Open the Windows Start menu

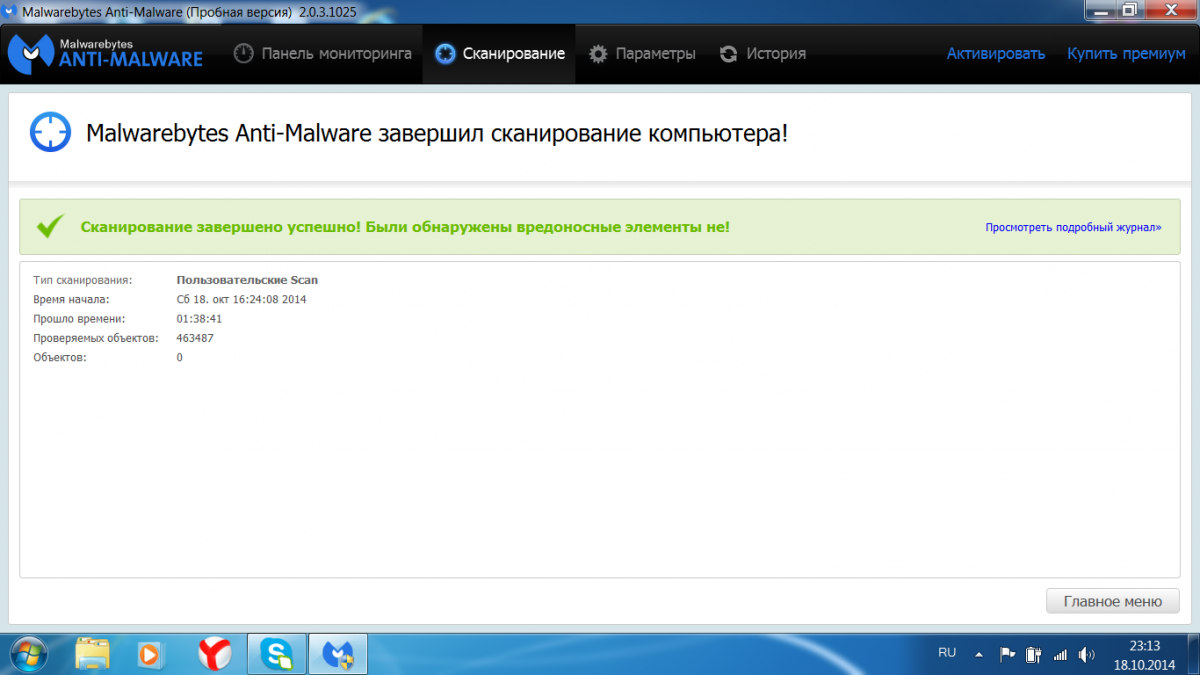30,654
